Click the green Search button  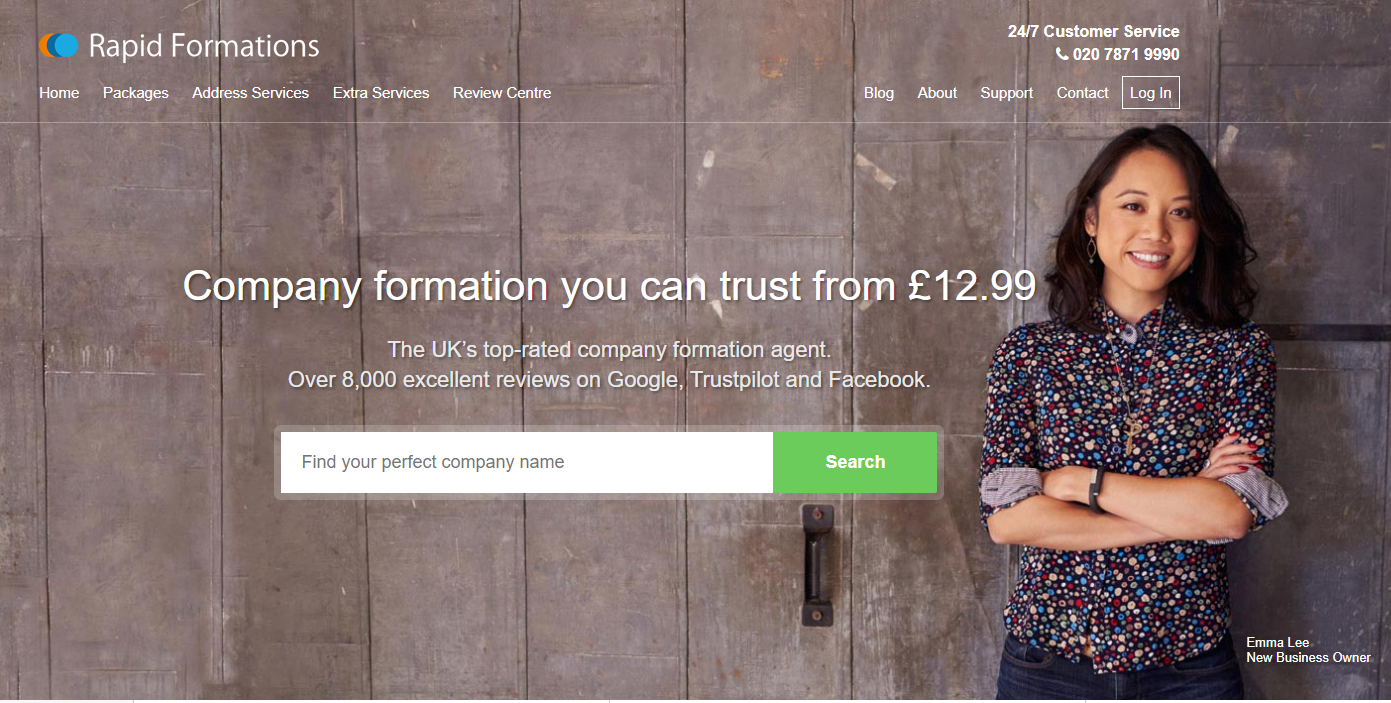click(855, 462)
